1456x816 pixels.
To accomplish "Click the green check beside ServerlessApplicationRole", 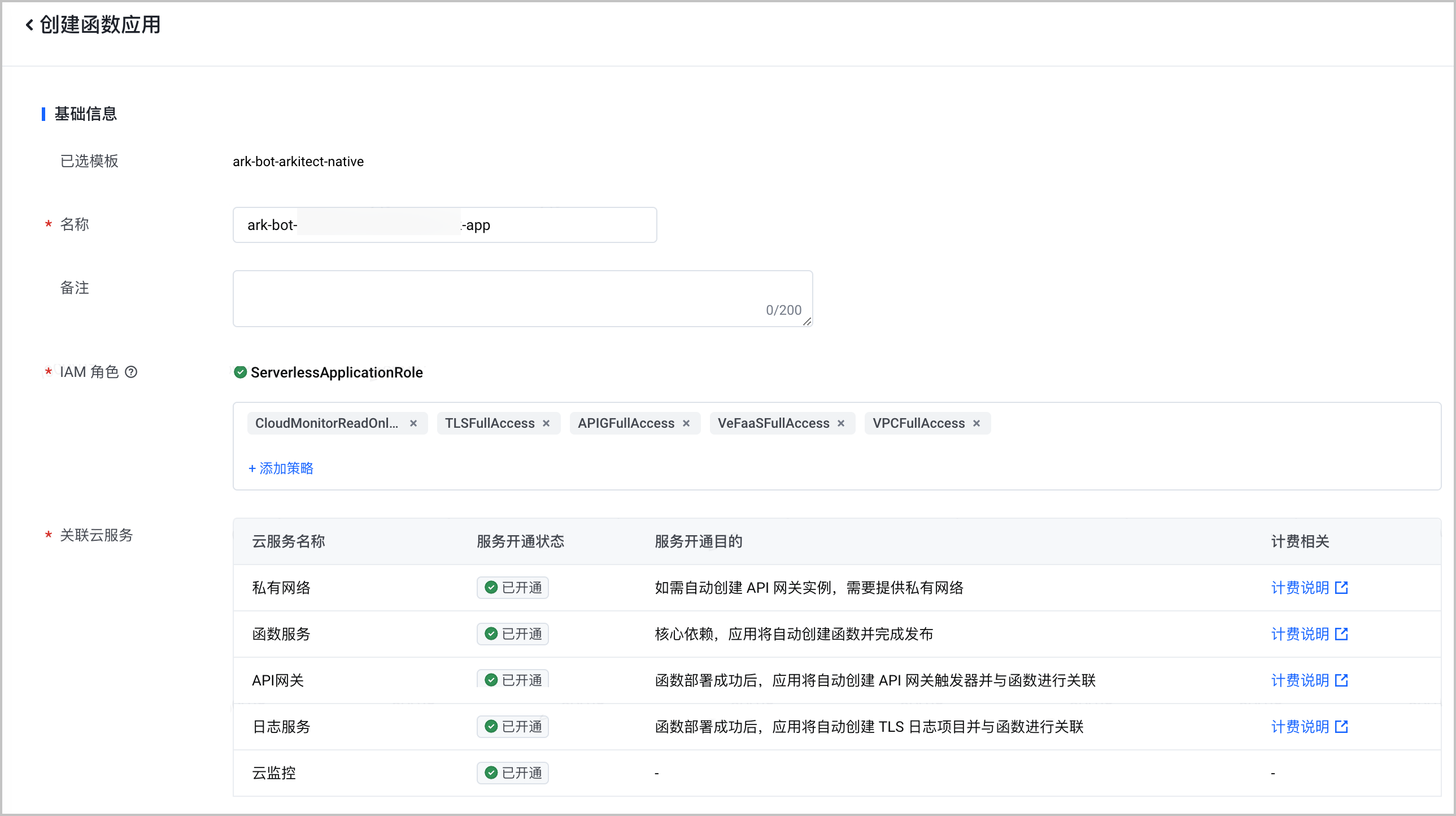I will (240, 372).
